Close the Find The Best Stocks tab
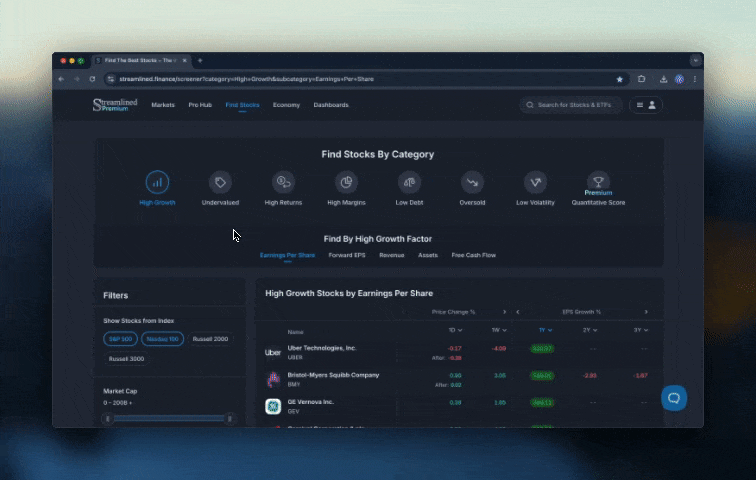Viewport: 756px width, 480px height. point(184,61)
